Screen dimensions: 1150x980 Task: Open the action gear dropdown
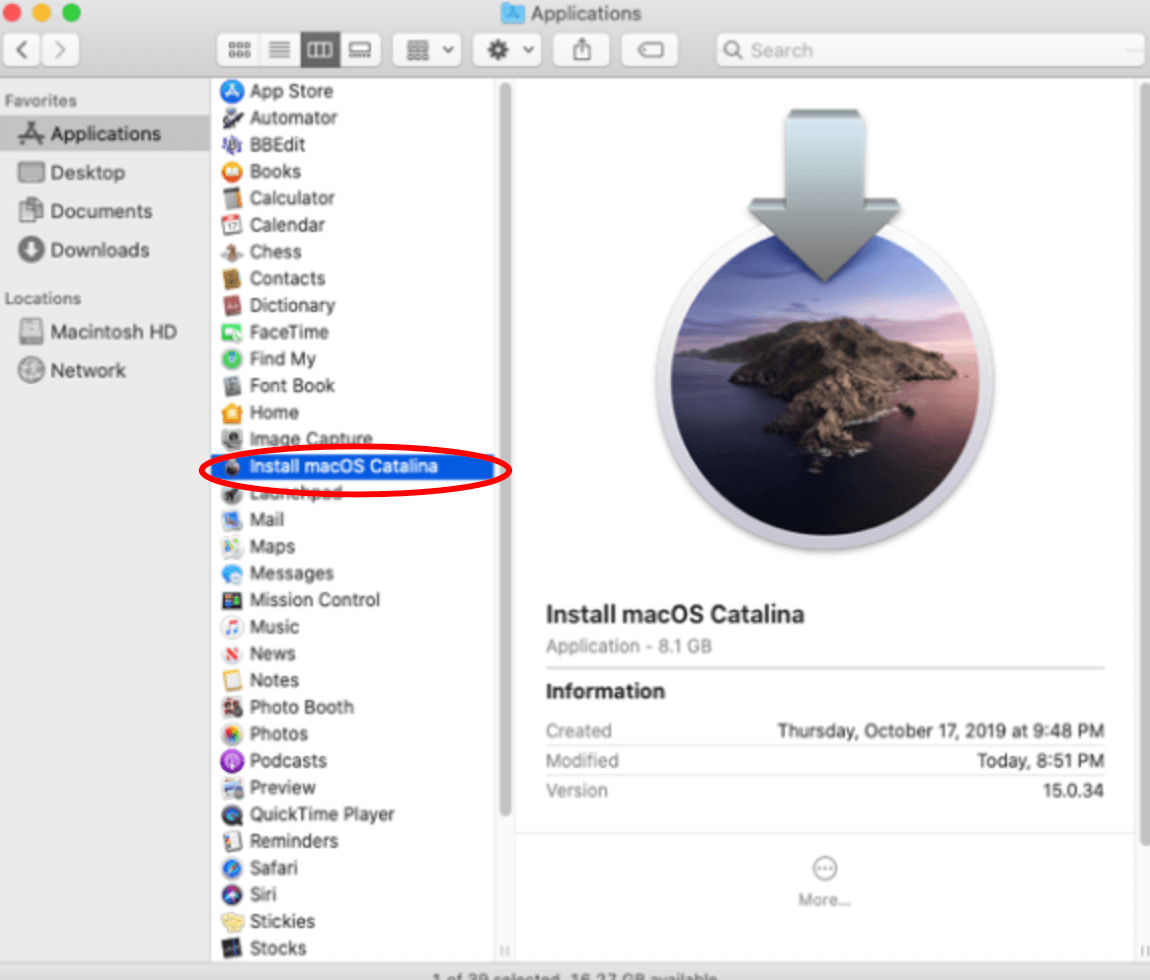tap(506, 49)
